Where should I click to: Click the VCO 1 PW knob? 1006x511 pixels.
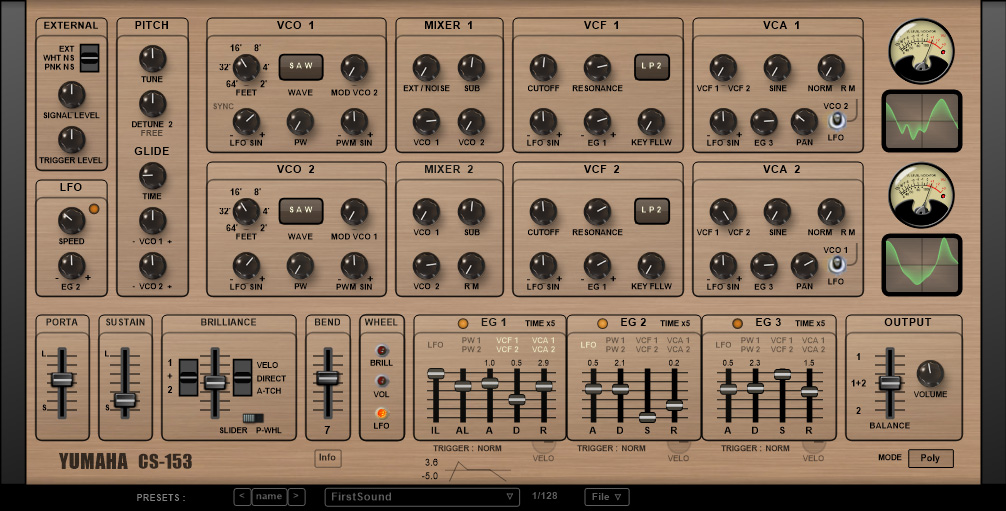(x=300, y=121)
